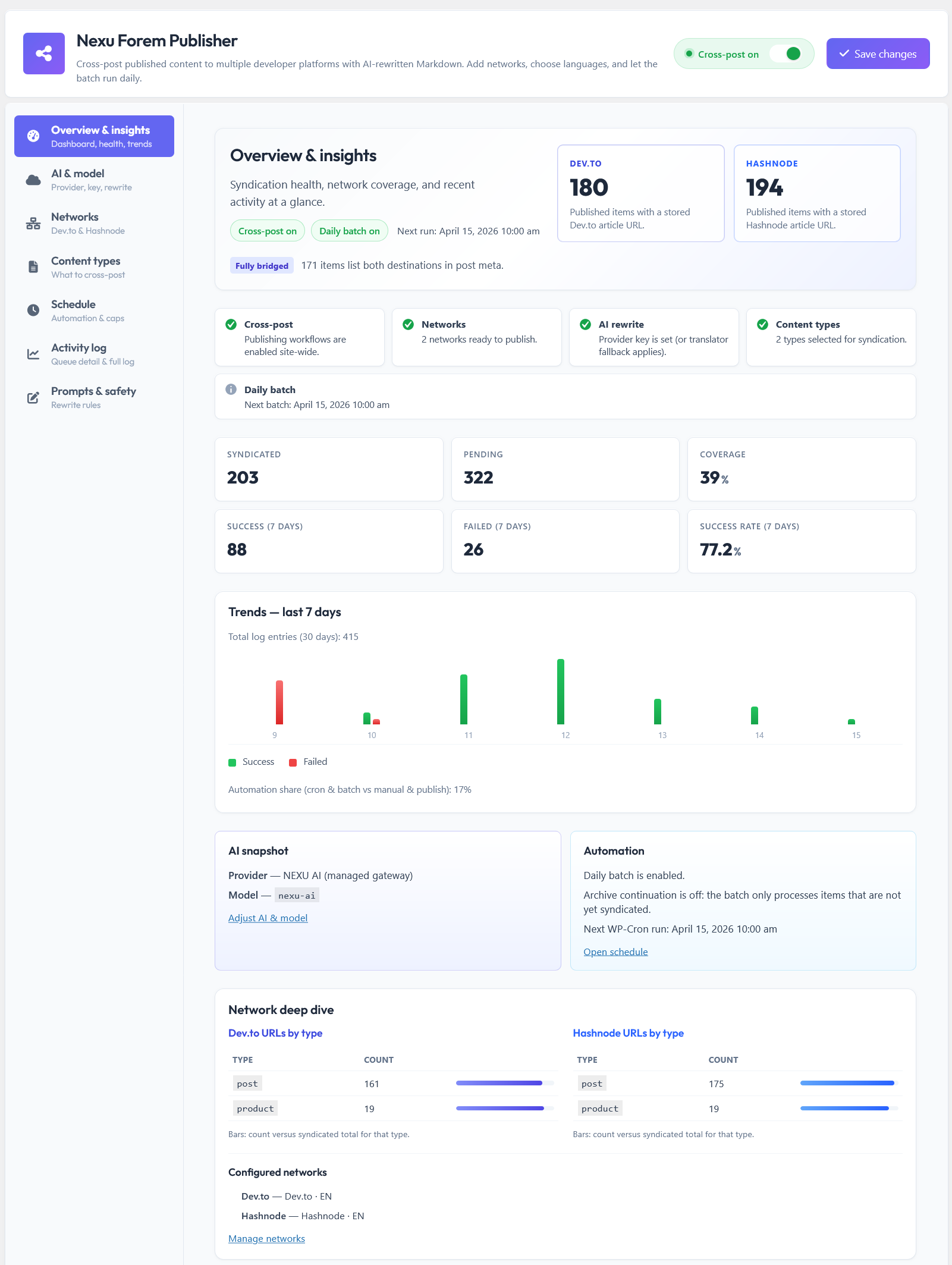Screen dimensions: 952x1265
Task: Click the green check icon on AI rewrite card
Action: 586,324
